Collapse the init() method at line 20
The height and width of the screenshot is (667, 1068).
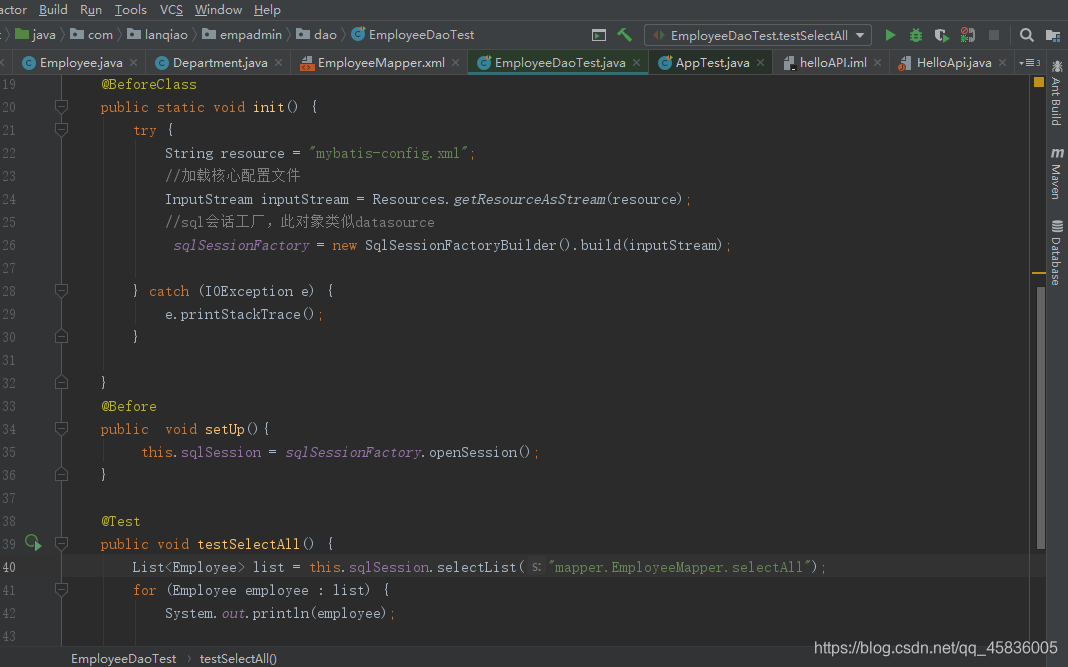point(61,106)
